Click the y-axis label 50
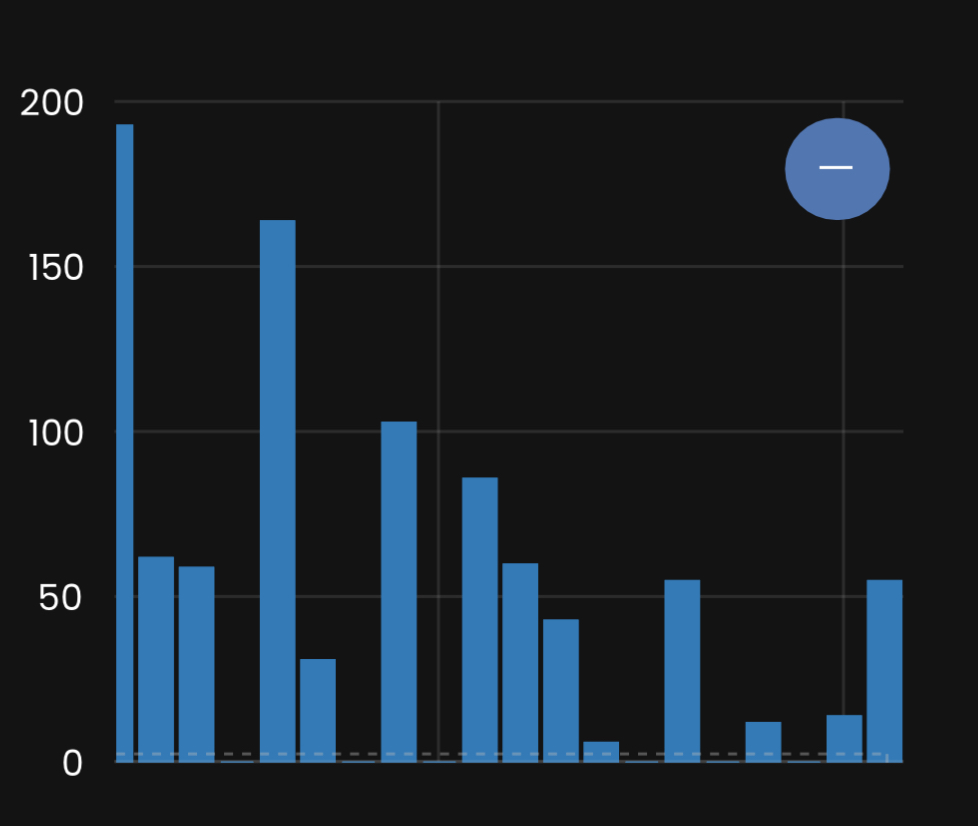This screenshot has height=826, width=978. [60, 598]
